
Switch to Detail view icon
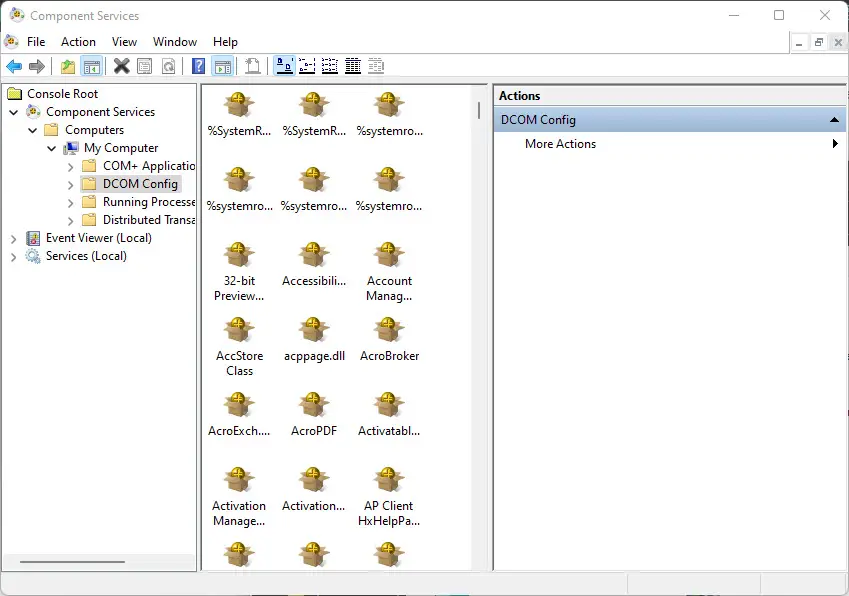click(353, 67)
